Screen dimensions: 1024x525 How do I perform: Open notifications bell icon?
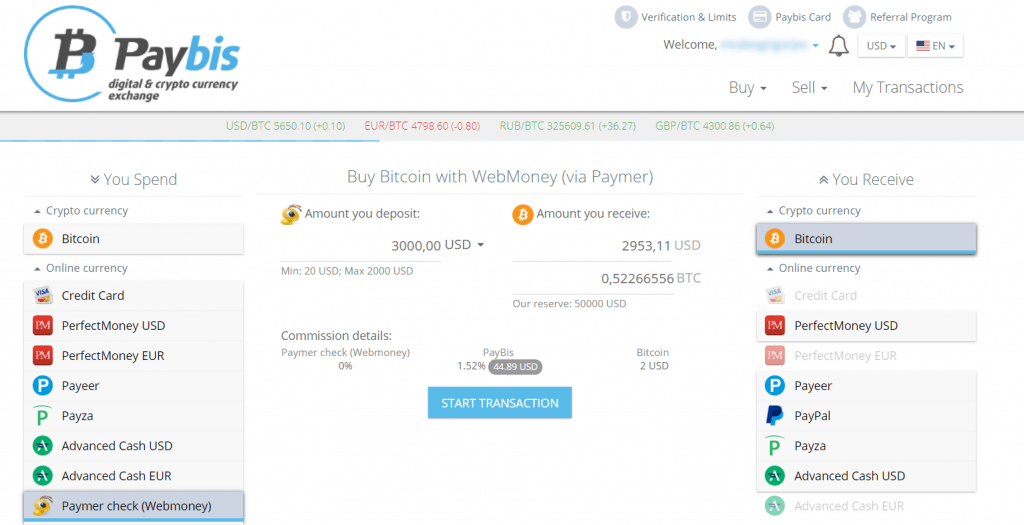pos(838,46)
